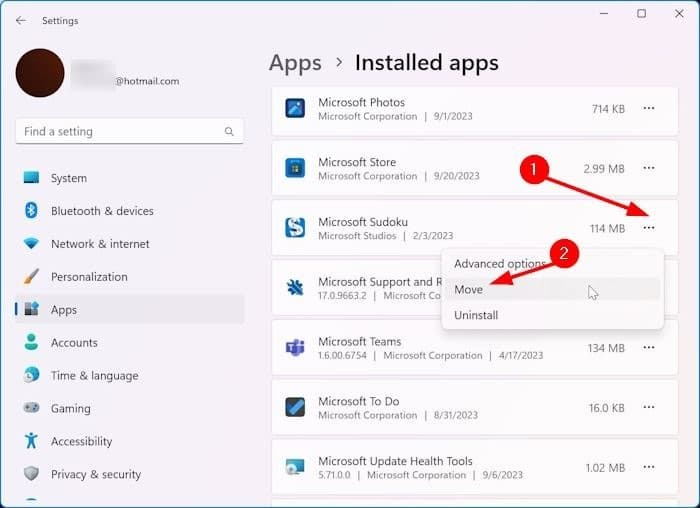Image resolution: width=700 pixels, height=508 pixels.
Task: Click the 714 KB size of Photos
Action: 608,109
